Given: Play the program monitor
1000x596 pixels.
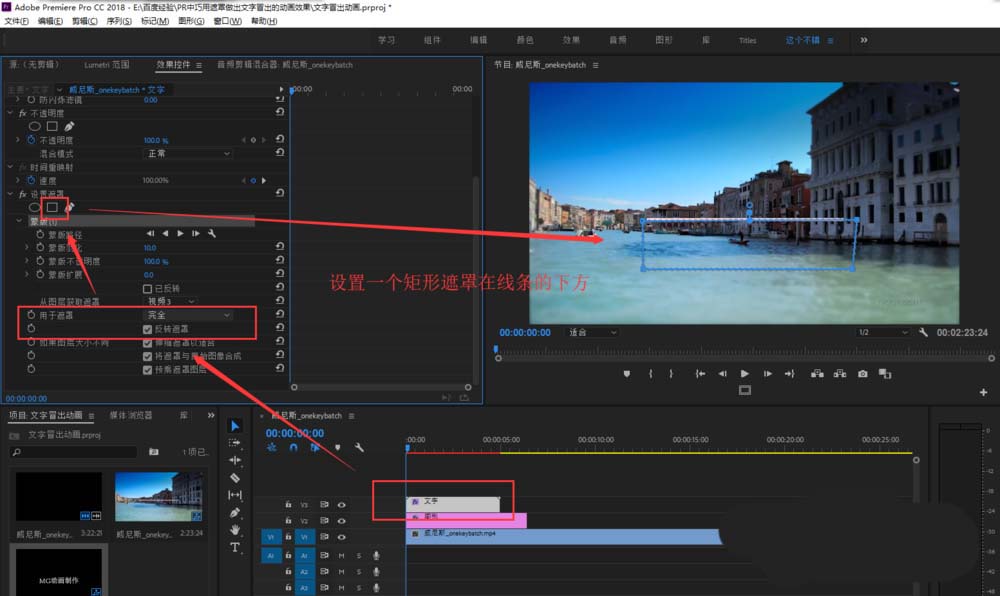Looking at the screenshot, I should click(x=744, y=374).
